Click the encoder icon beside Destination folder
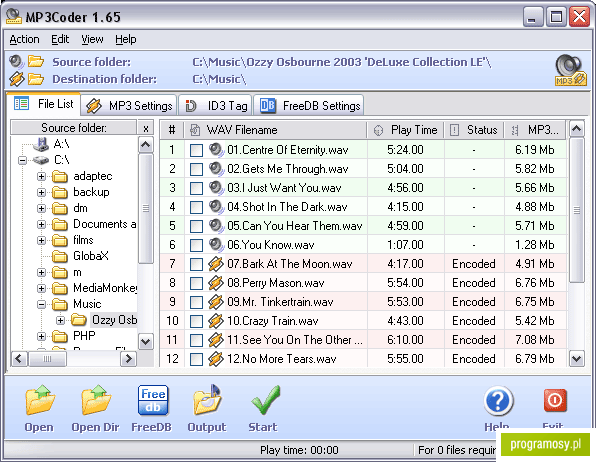The image size is (596, 462). pyautogui.click(x=17, y=79)
